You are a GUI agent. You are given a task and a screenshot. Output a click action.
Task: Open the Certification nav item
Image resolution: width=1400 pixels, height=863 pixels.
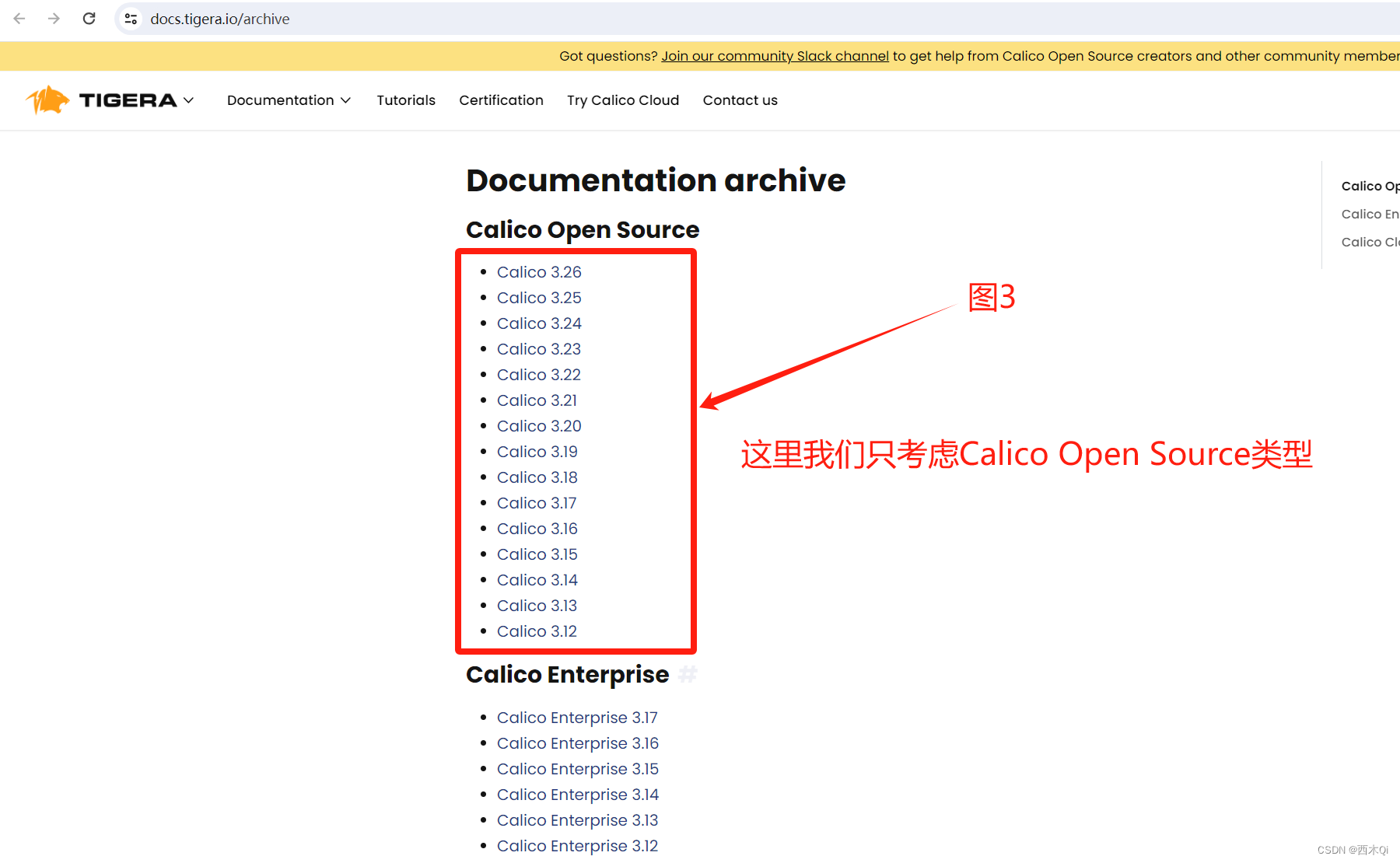point(501,100)
